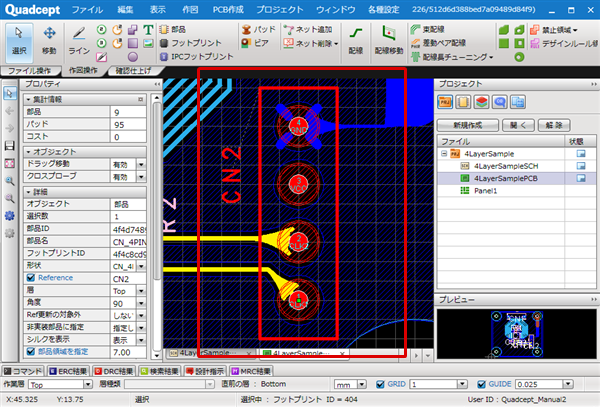Choose the ライン line drawing tool
This screenshot has width=600, height=407.
coord(79,41)
